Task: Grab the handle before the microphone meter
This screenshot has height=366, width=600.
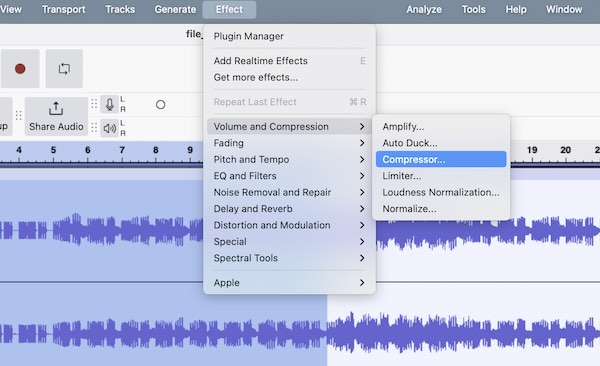Action: (x=94, y=104)
